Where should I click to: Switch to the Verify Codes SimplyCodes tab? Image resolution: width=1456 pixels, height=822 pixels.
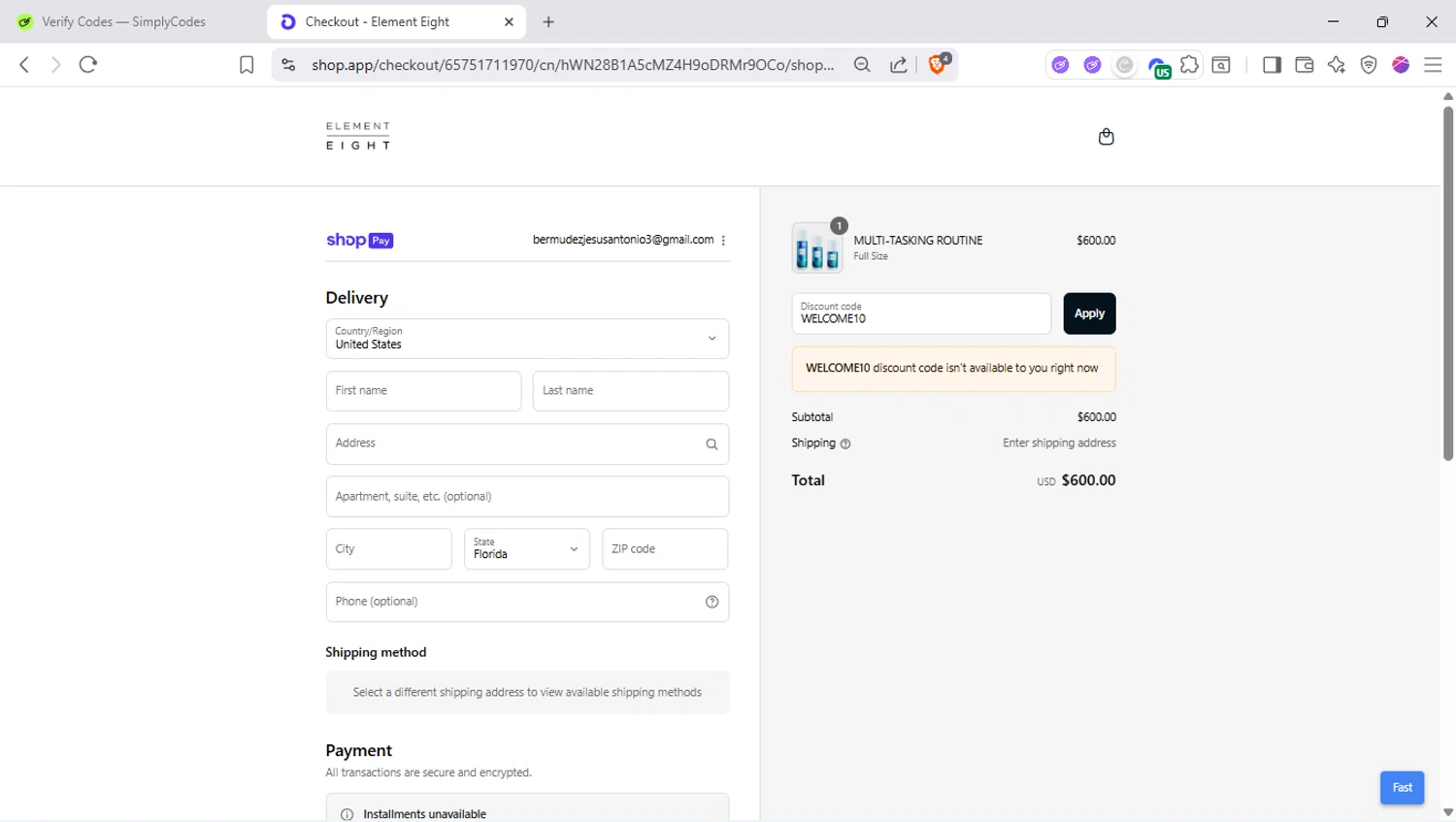(x=124, y=21)
